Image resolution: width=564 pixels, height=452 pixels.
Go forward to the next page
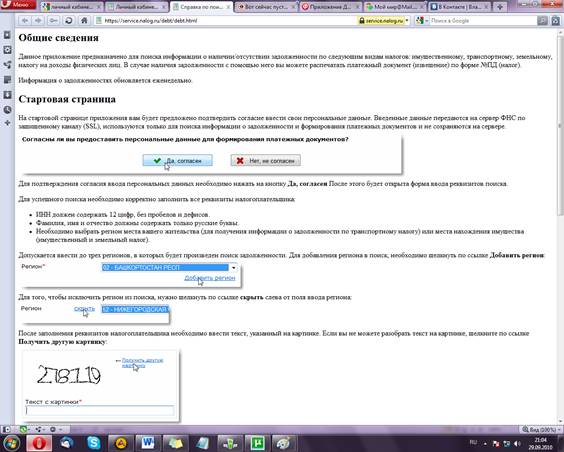pos(38,20)
